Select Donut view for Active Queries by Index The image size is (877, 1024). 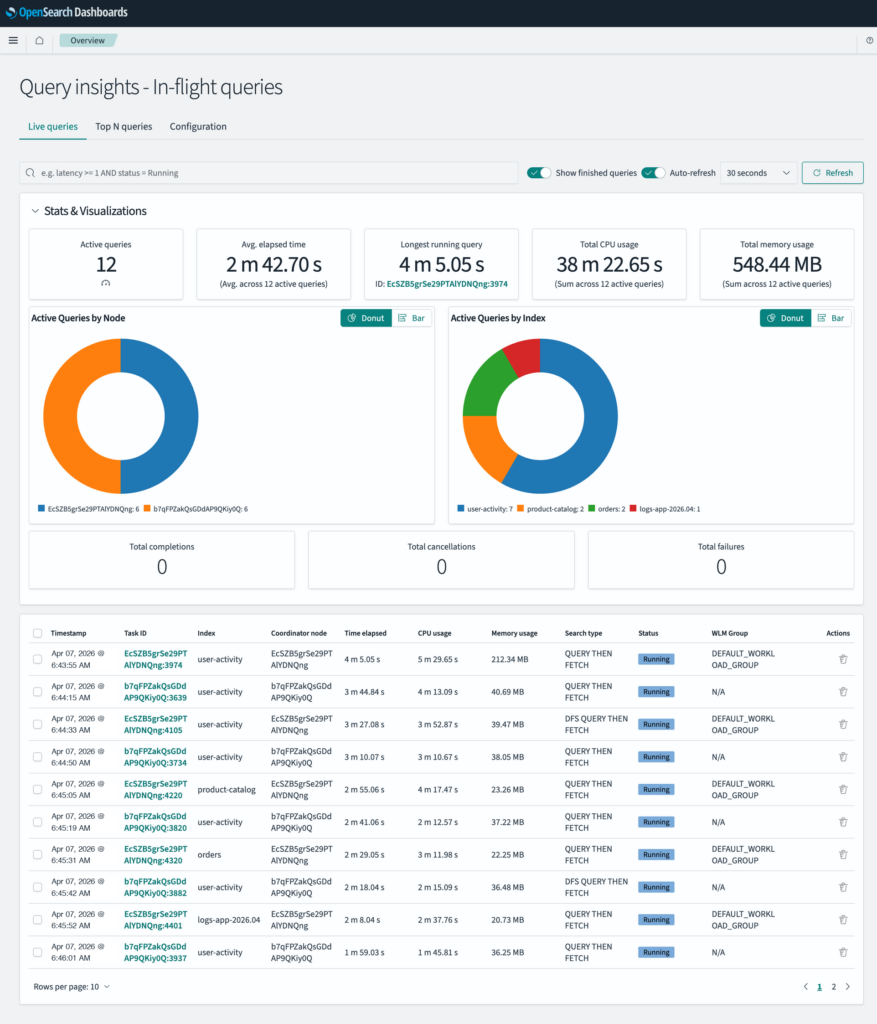pyautogui.click(x=785, y=318)
